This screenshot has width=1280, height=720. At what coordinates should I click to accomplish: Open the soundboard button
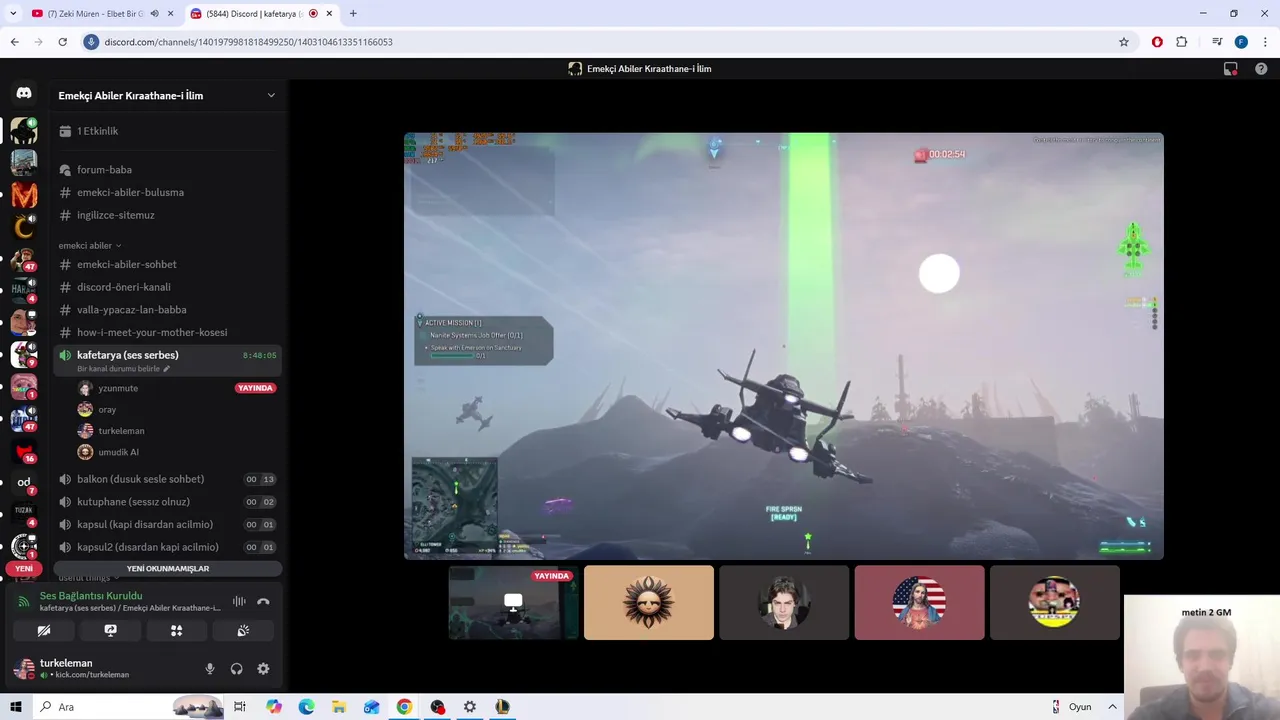tap(242, 631)
